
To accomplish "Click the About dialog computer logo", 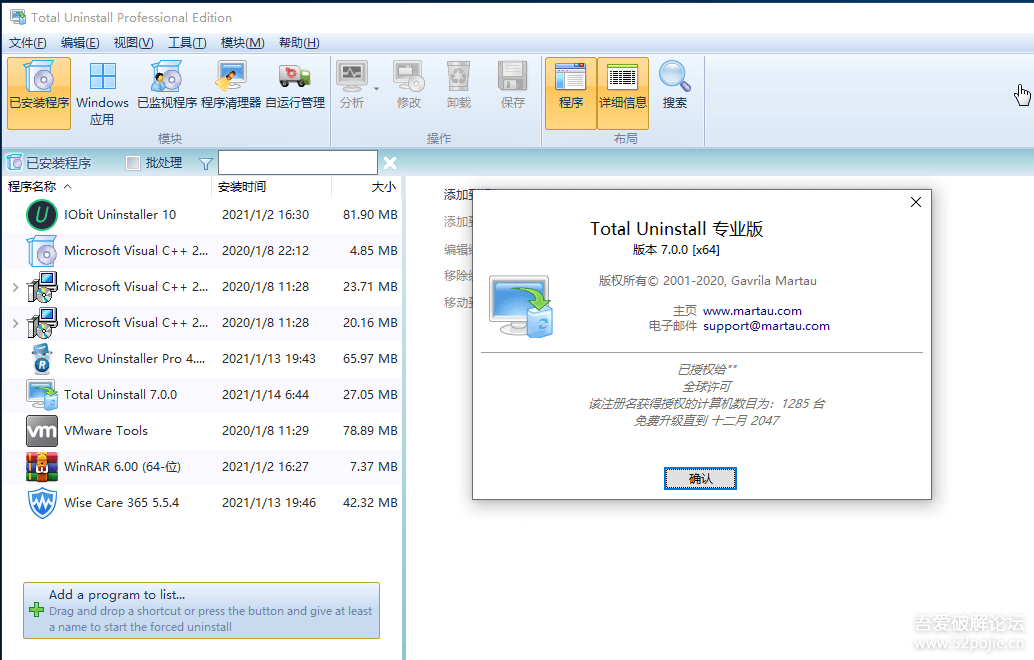I will pyautogui.click(x=522, y=307).
